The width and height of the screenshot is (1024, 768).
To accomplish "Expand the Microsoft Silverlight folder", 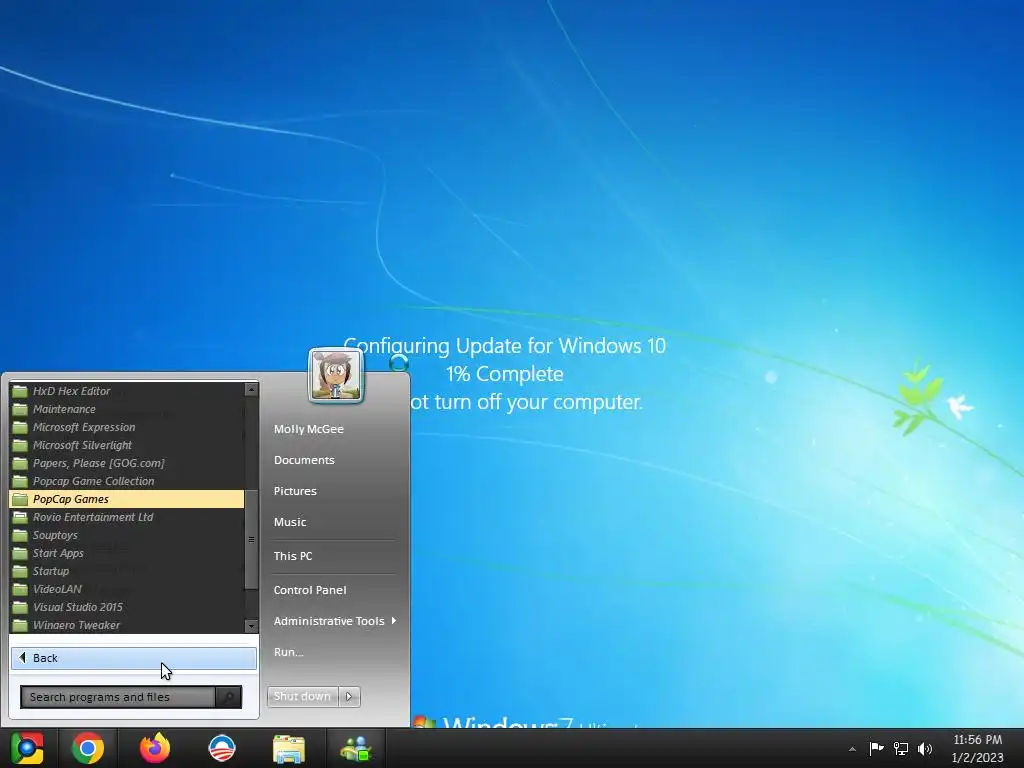I will 127,445.
